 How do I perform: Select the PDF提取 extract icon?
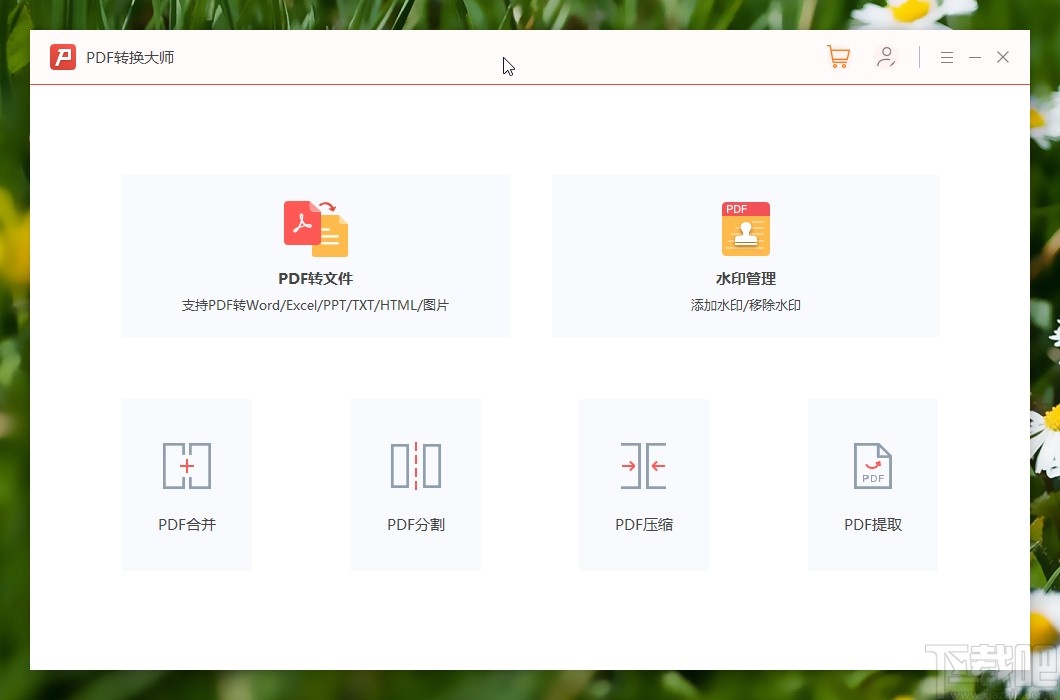[x=872, y=465]
